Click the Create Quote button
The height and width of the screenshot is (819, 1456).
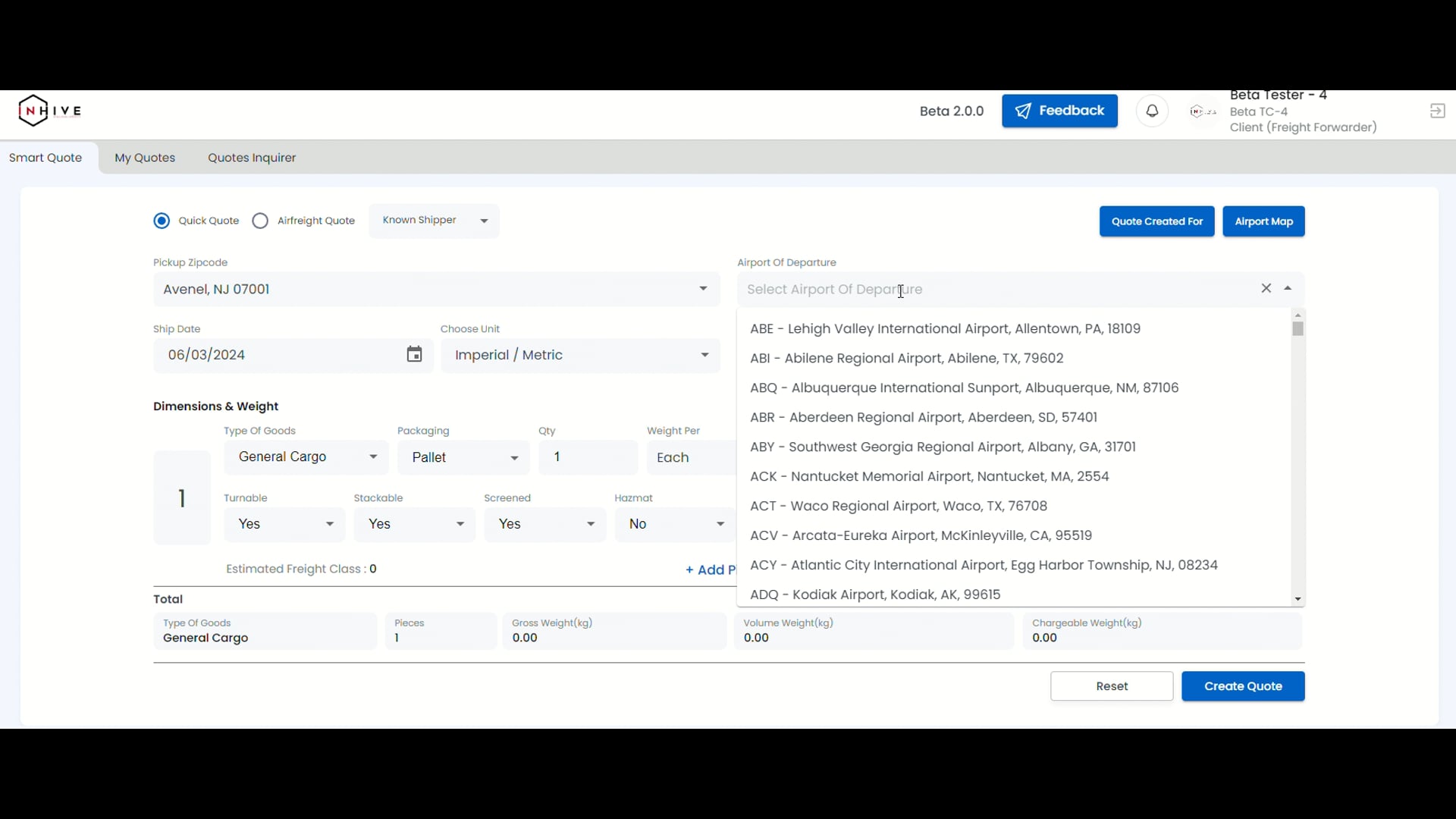pyautogui.click(x=1243, y=686)
